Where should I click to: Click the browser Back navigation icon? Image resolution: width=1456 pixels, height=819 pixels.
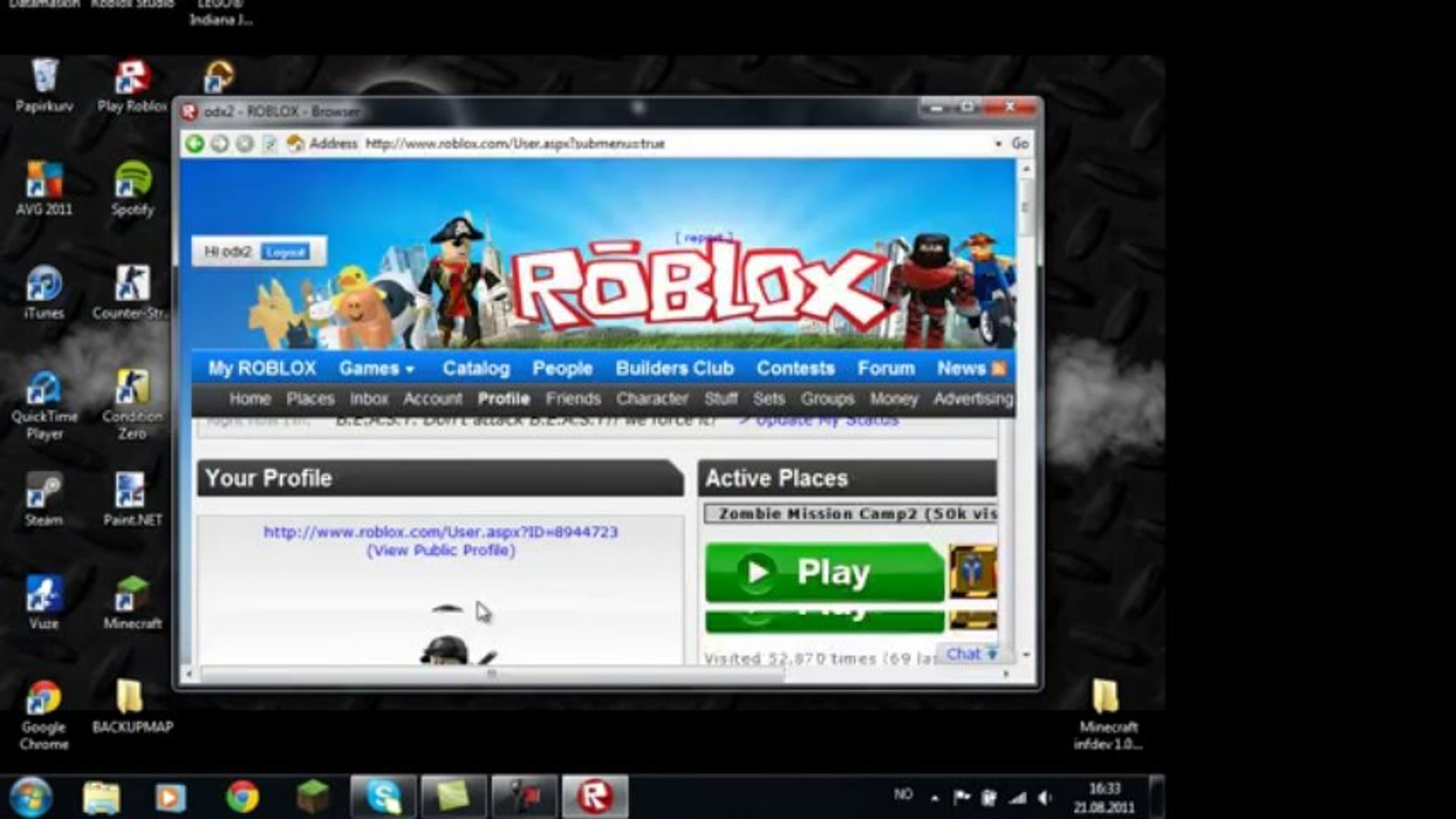pos(197,143)
